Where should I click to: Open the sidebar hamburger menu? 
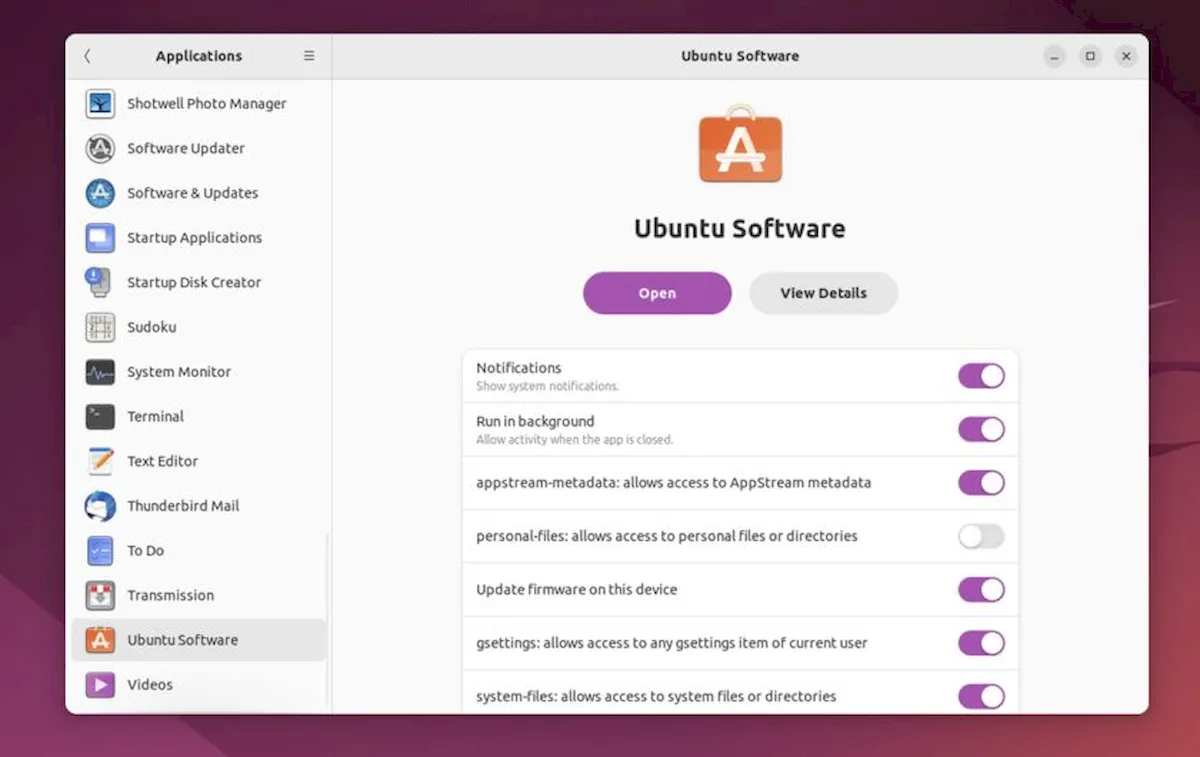309,56
